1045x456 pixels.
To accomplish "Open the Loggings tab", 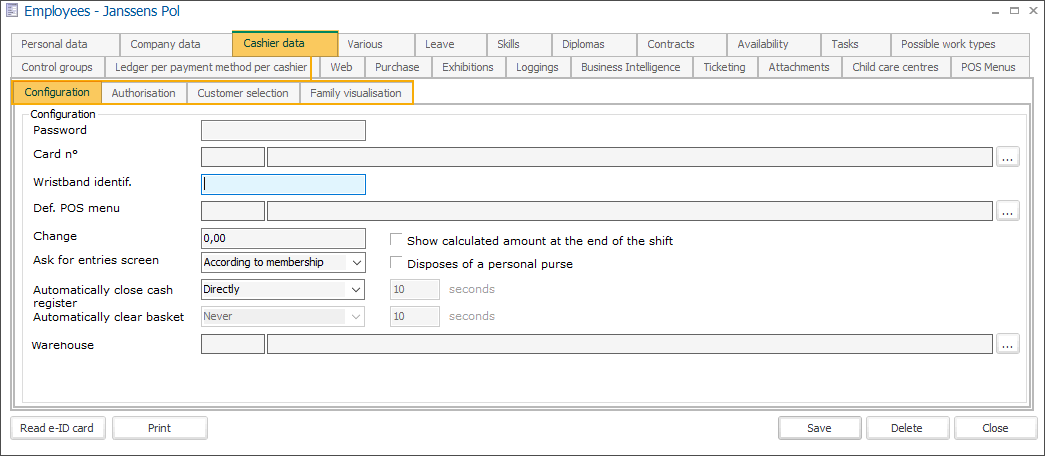I will point(538,67).
